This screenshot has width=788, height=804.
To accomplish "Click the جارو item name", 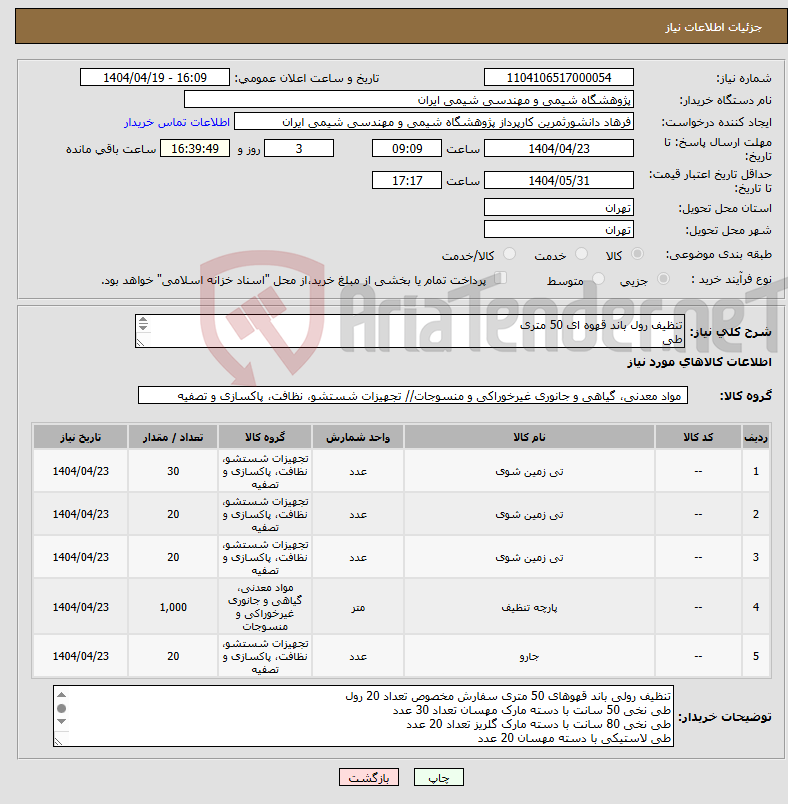I will pos(529,656).
